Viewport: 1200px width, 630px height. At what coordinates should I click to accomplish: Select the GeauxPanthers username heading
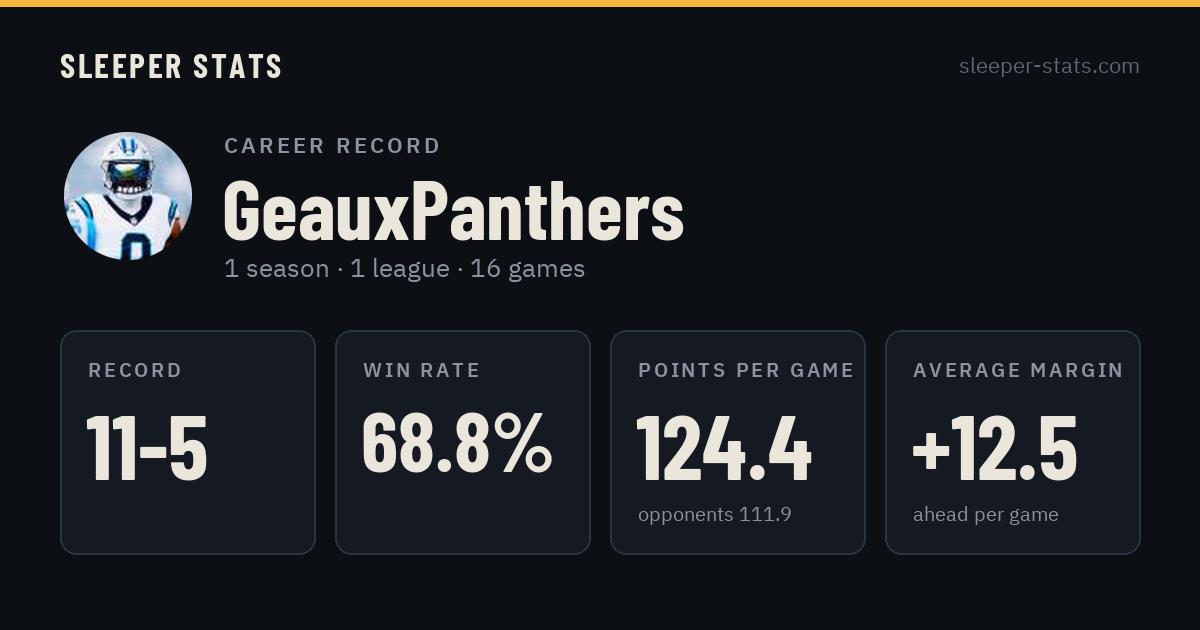(453, 211)
